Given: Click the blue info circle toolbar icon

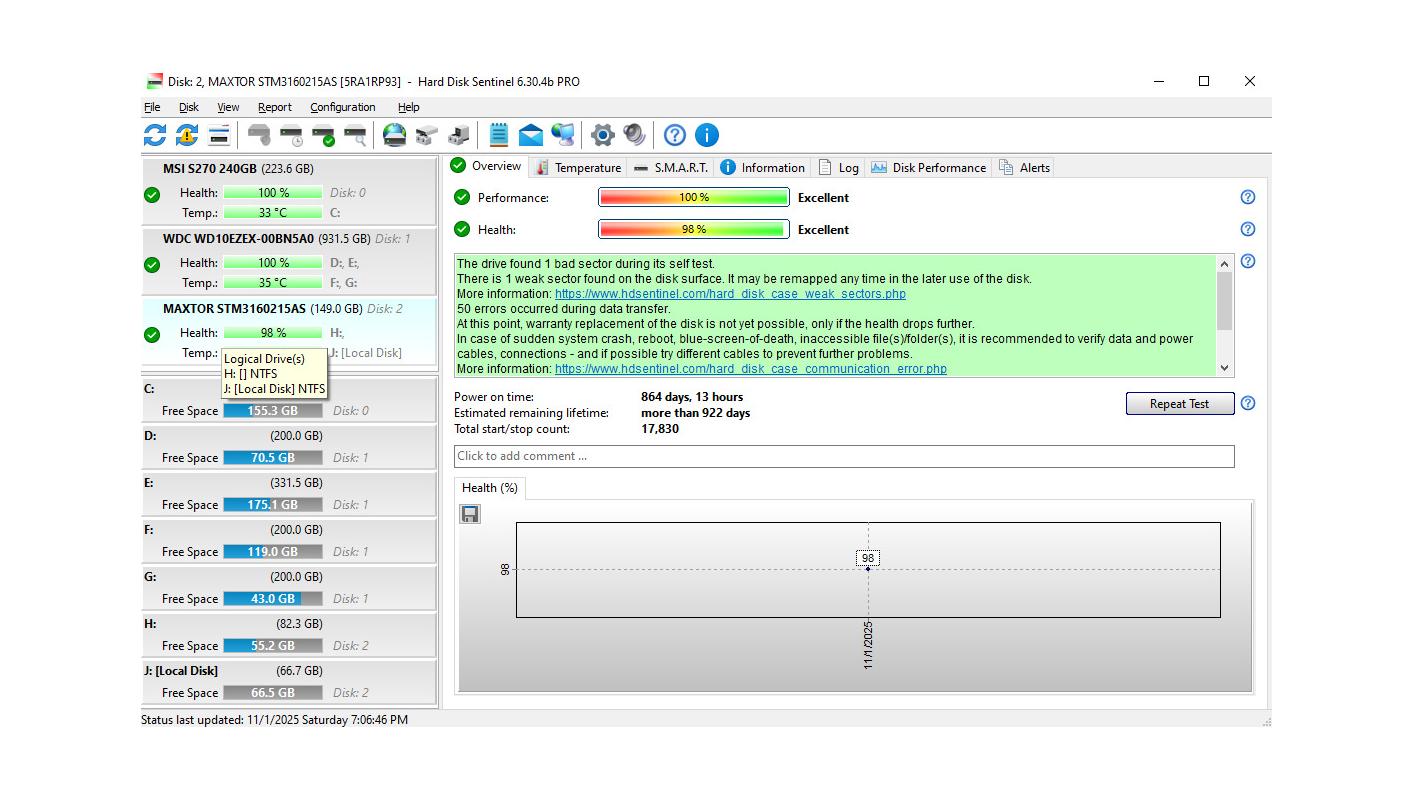Looking at the screenshot, I should (x=706, y=135).
